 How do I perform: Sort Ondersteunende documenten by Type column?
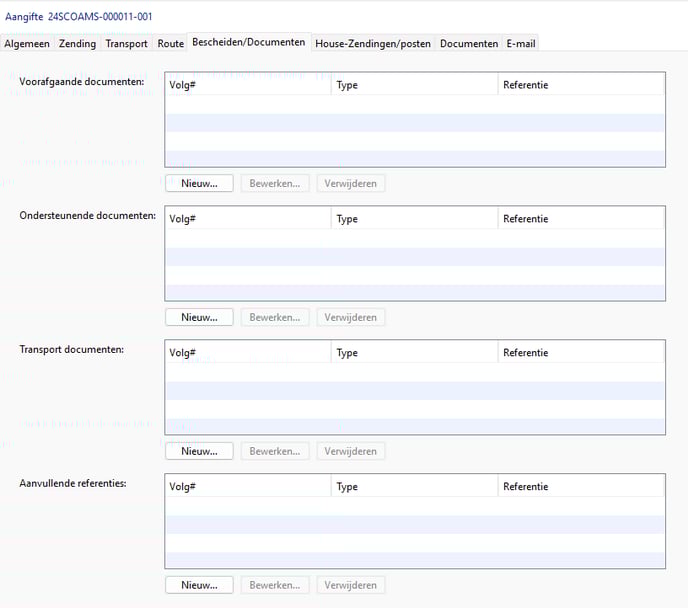(x=415, y=218)
